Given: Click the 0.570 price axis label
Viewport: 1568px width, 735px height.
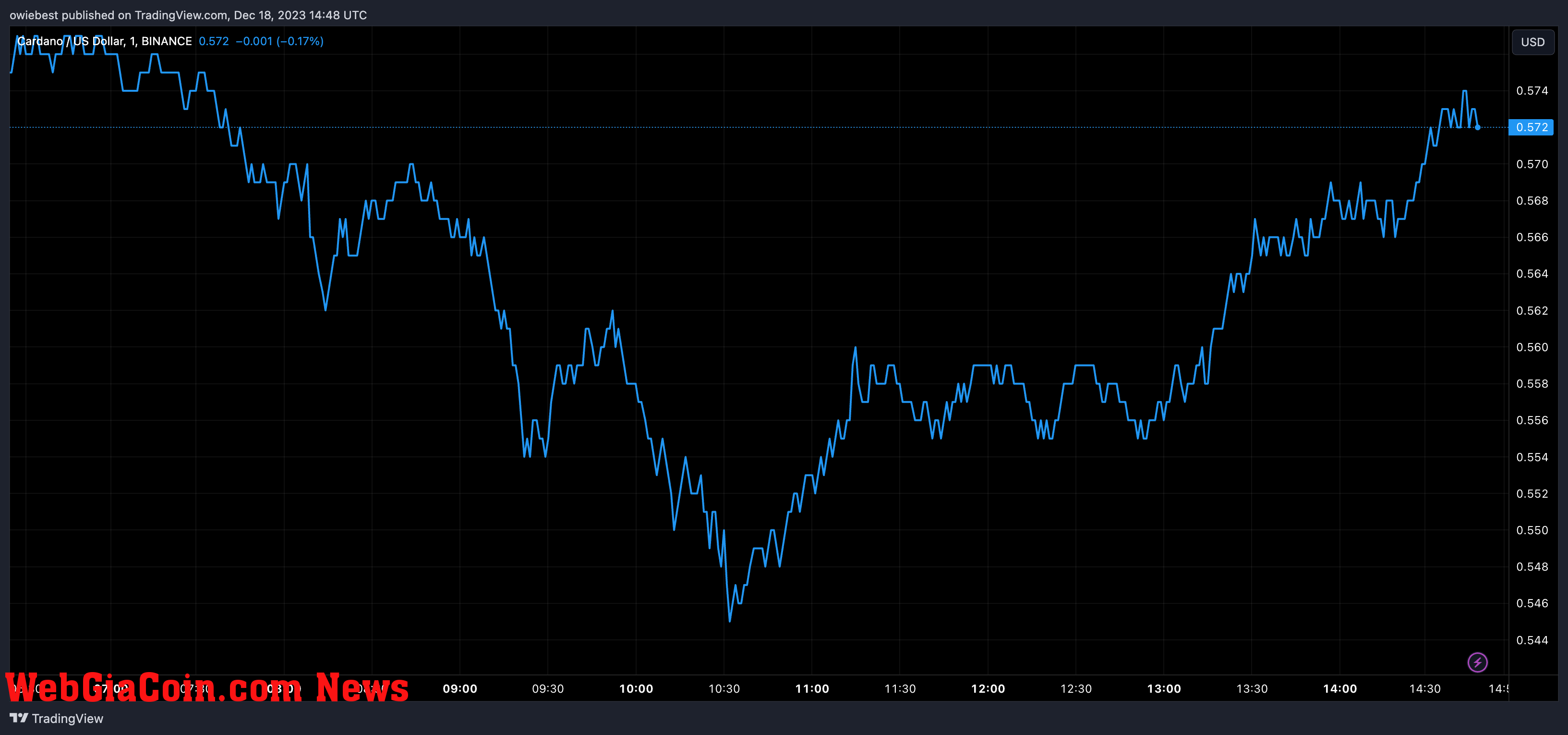Looking at the screenshot, I should click(1532, 164).
